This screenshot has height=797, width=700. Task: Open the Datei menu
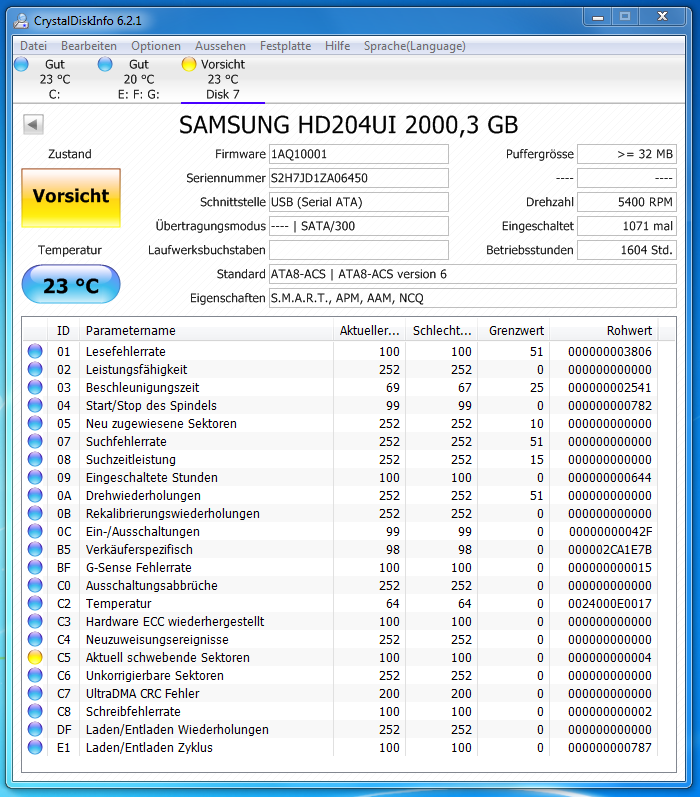coord(34,46)
